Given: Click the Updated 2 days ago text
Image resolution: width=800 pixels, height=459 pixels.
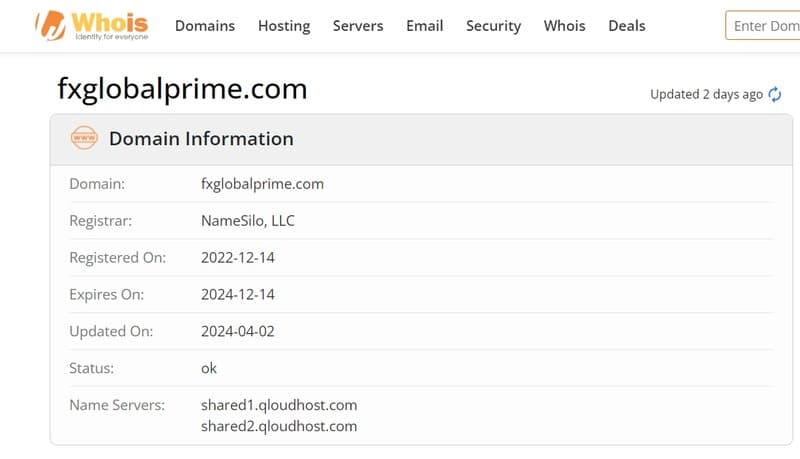Looking at the screenshot, I should [x=706, y=94].
